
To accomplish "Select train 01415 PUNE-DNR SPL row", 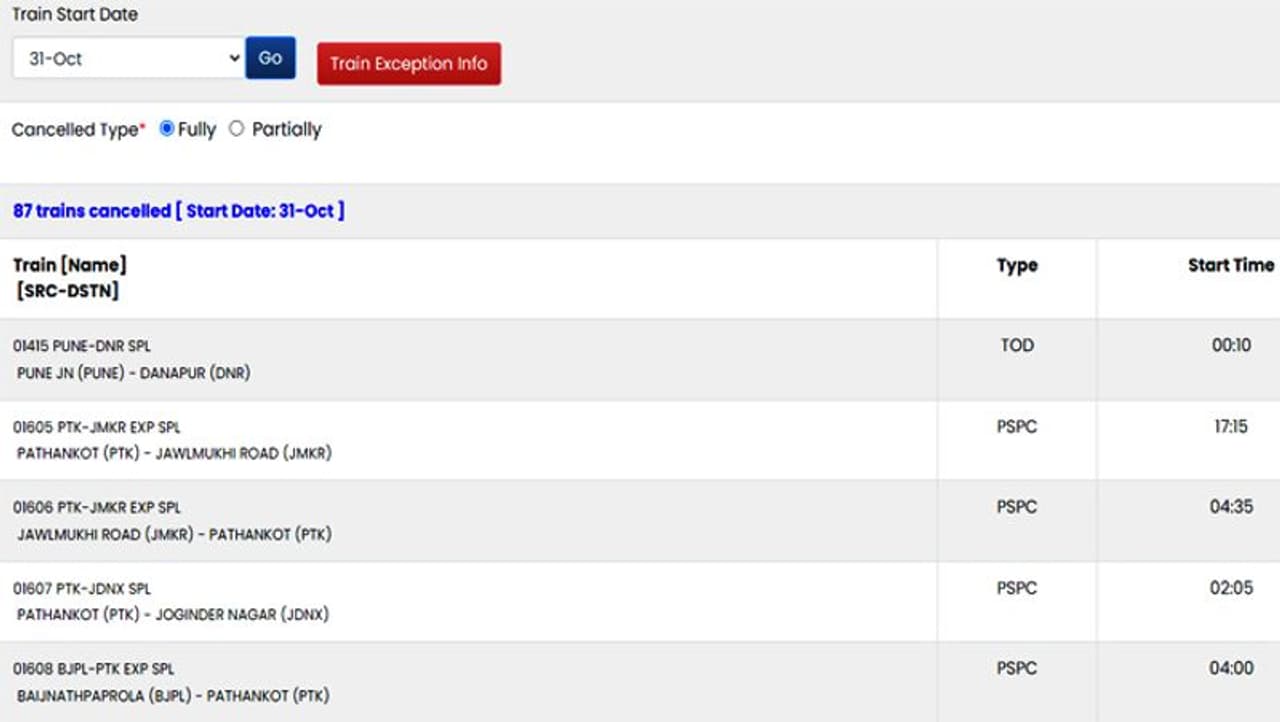I will point(82,346).
